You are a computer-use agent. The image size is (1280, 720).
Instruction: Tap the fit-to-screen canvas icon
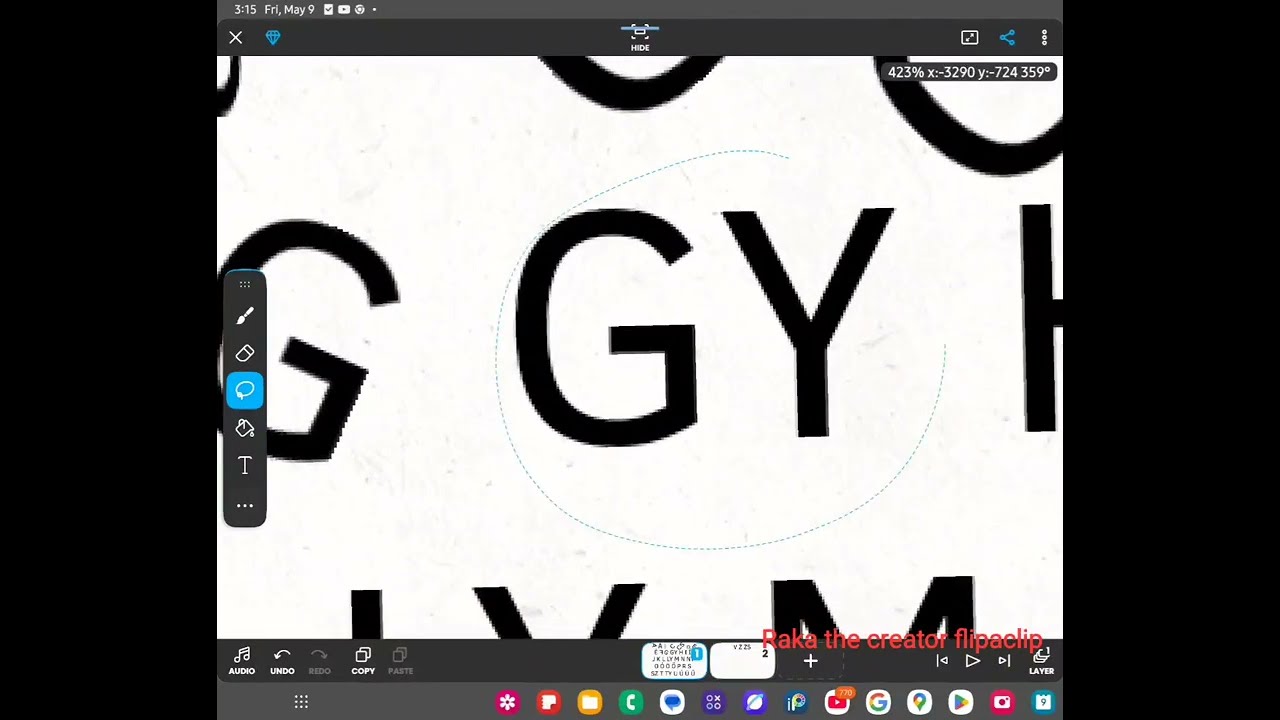969,37
